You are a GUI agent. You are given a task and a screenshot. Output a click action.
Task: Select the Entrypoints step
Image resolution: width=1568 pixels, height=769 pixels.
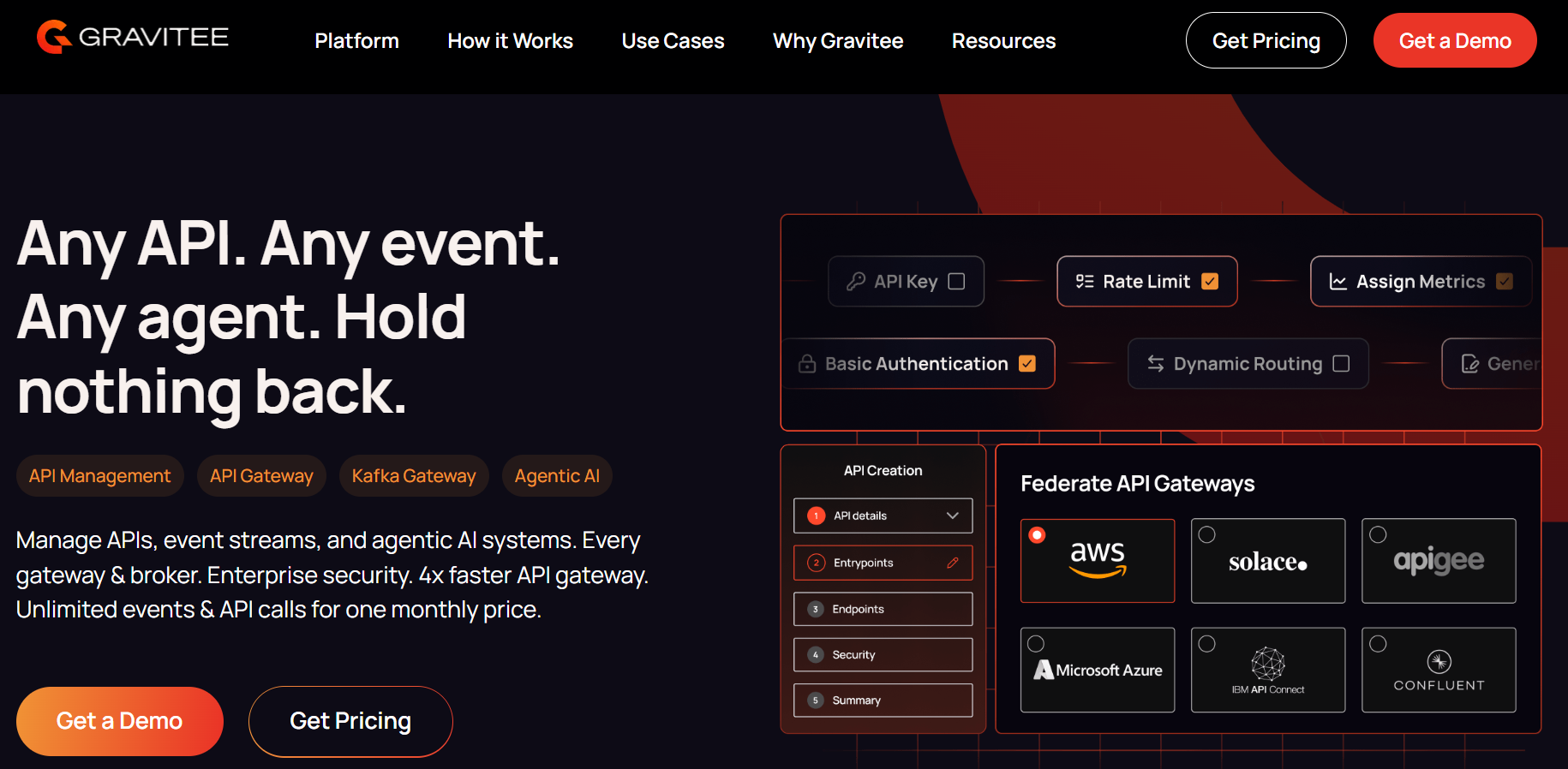tap(883, 563)
